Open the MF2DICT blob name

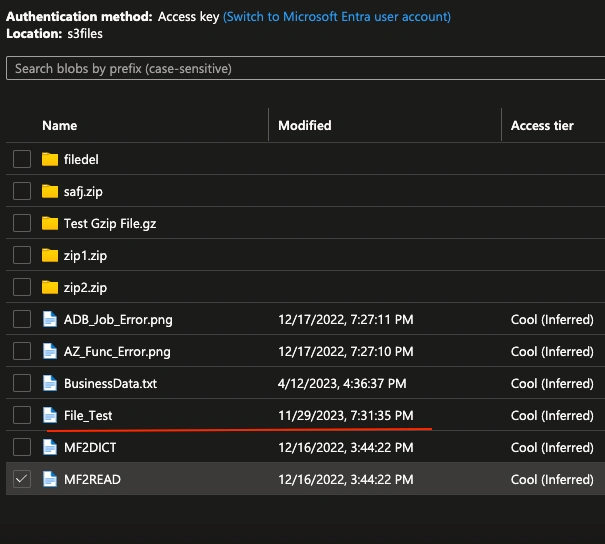point(90,448)
